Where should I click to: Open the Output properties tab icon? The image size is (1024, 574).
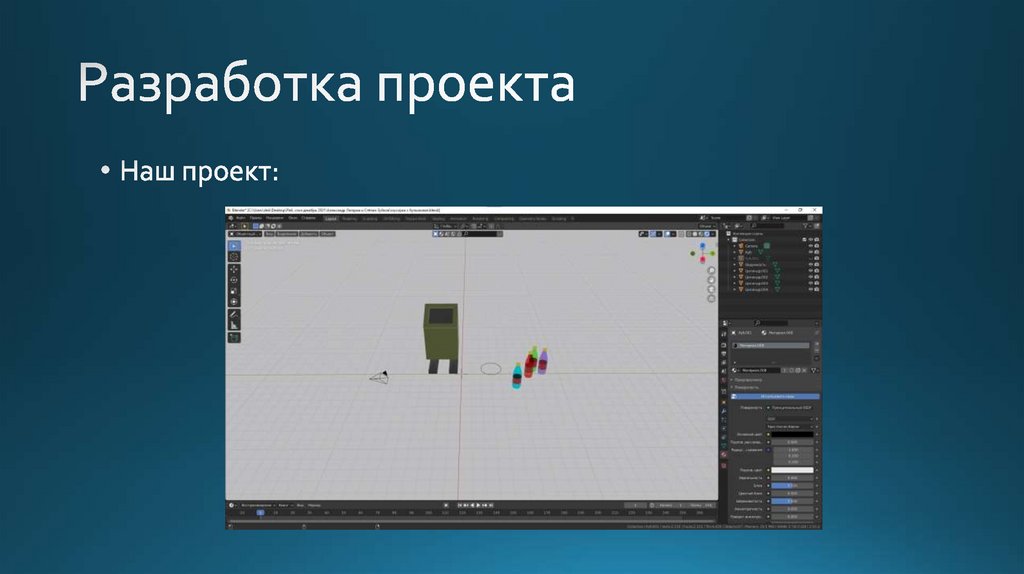point(724,354)
